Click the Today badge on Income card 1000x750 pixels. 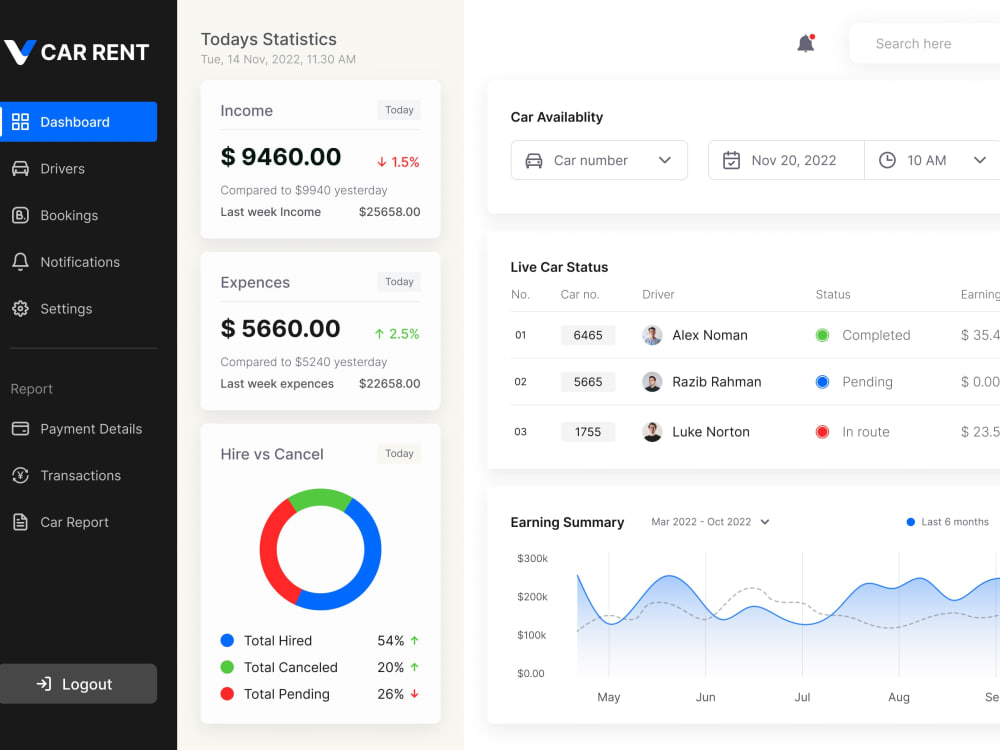(399, 110)
